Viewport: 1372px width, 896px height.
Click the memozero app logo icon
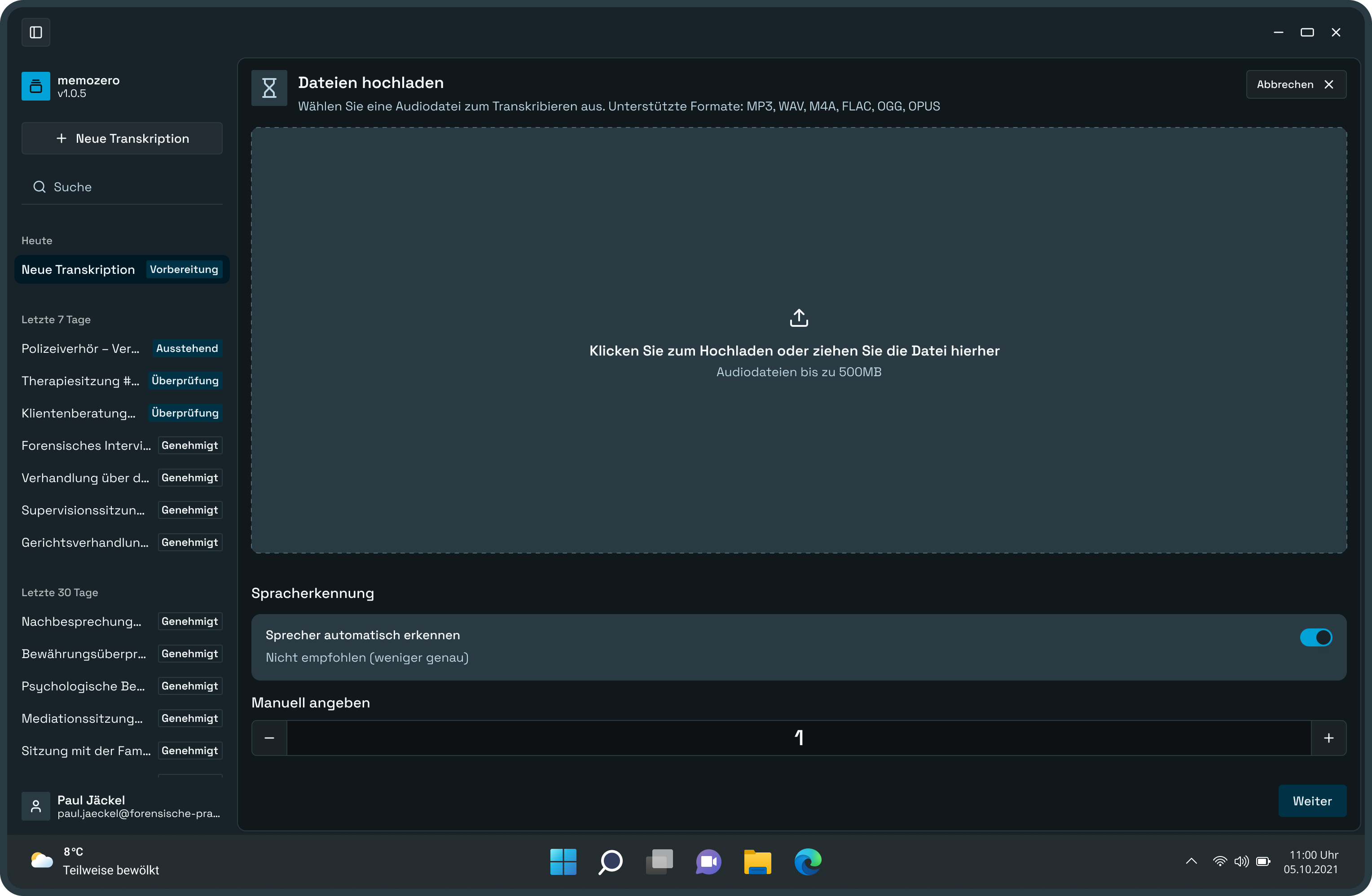click(36, 87)
